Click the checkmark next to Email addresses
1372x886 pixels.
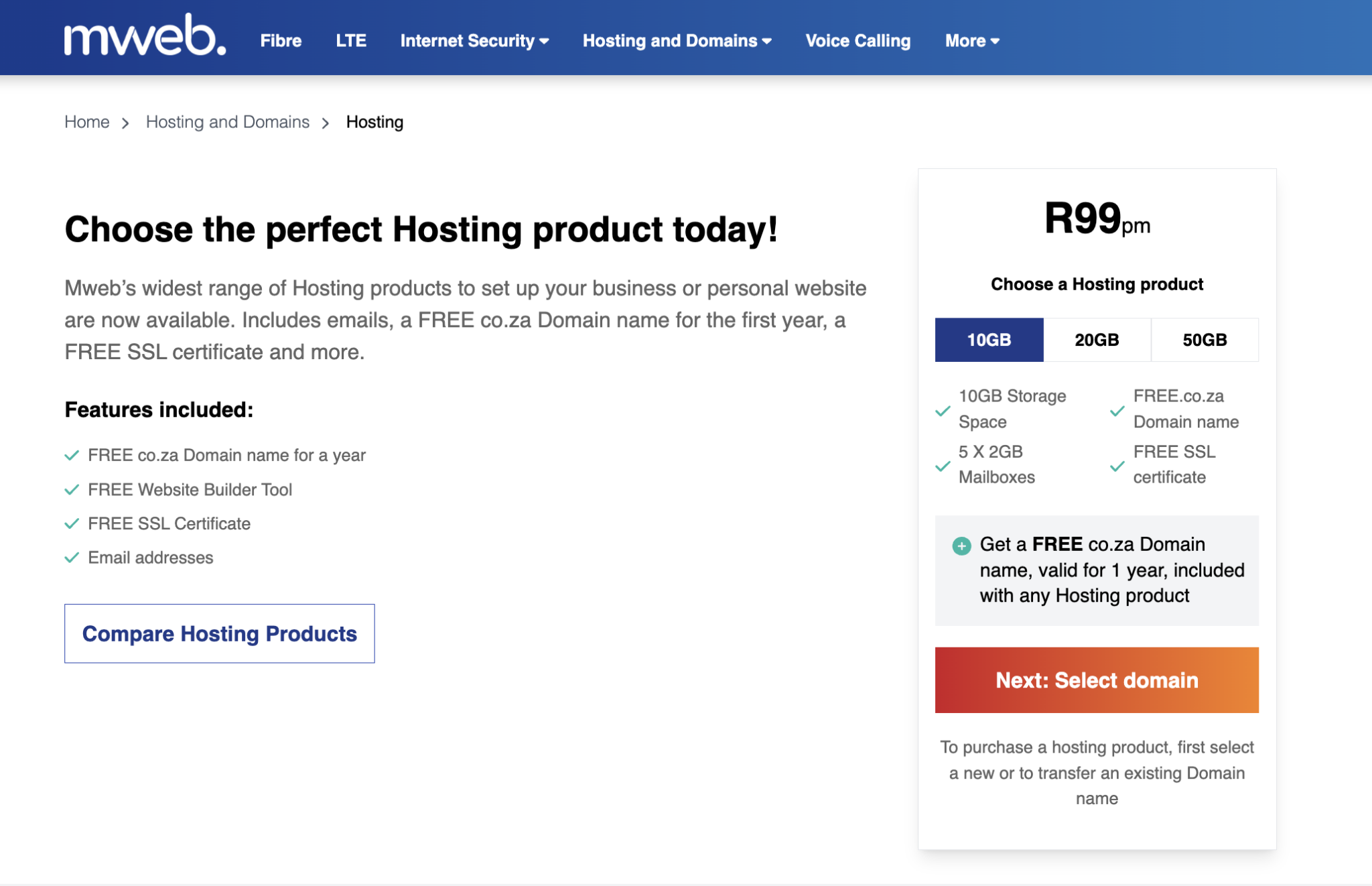tap(72, 557)
